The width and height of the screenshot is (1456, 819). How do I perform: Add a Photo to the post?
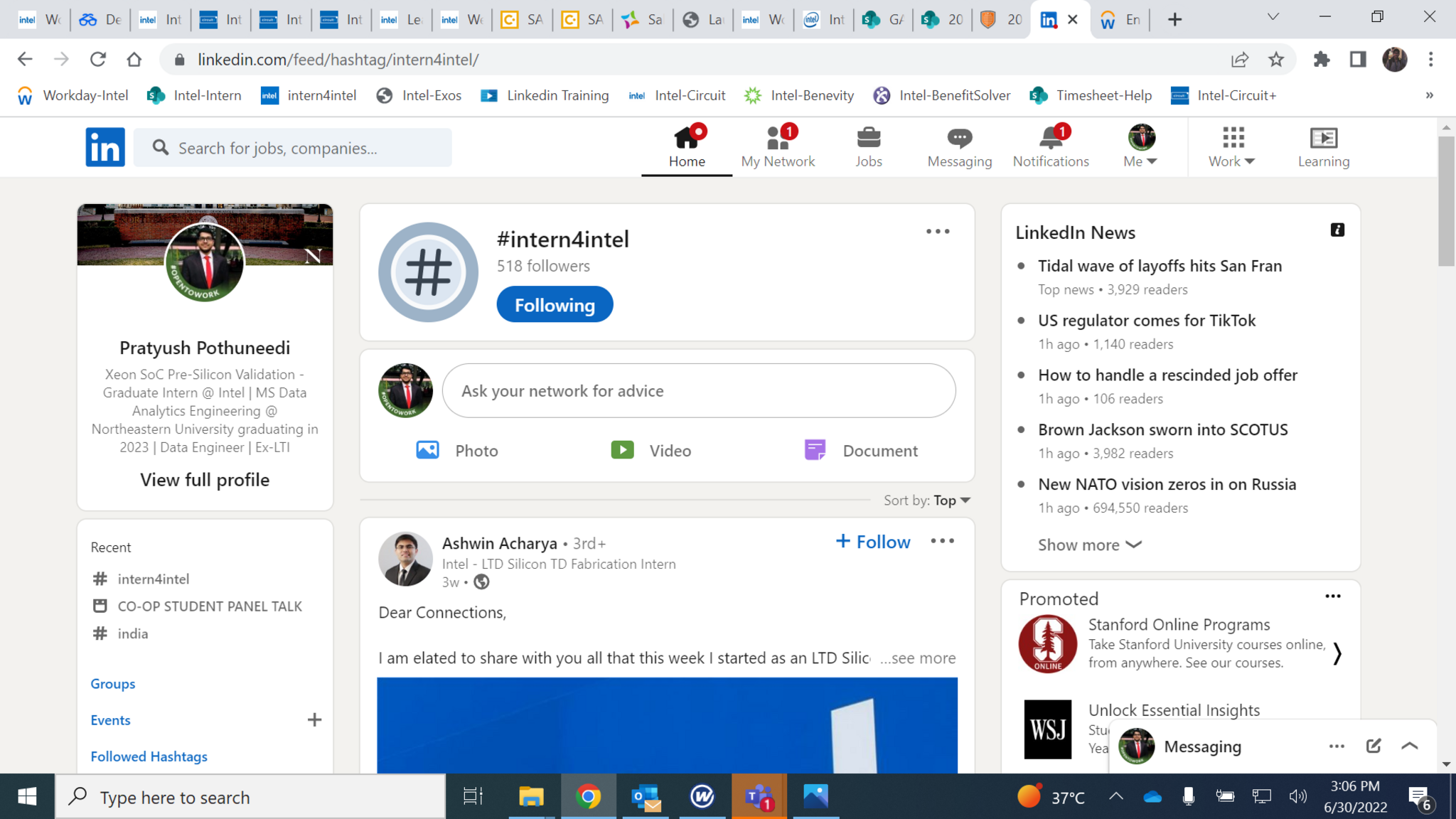[x=428, y=450]
